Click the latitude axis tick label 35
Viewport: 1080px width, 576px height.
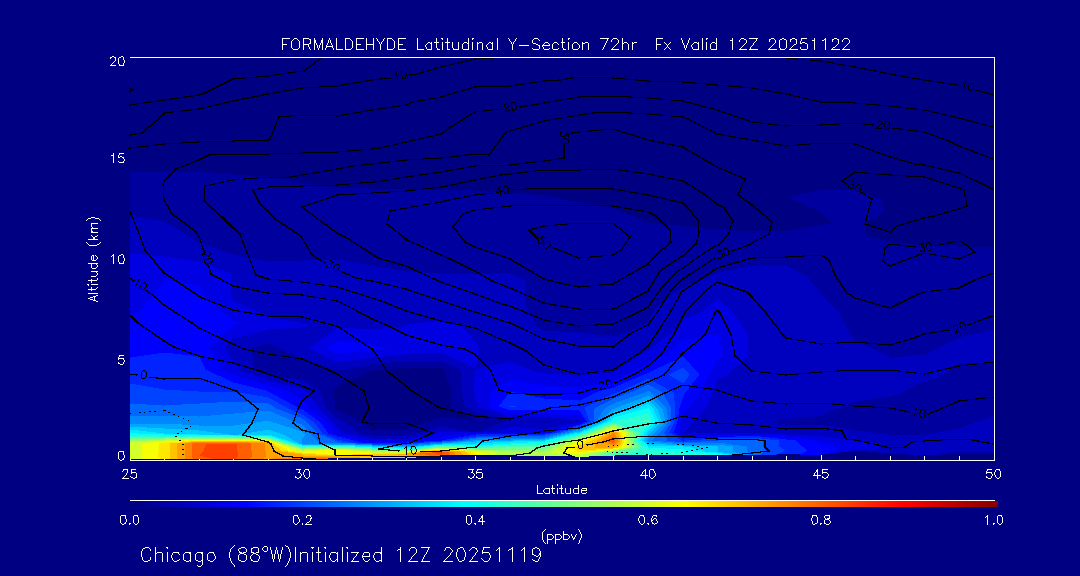475,474
